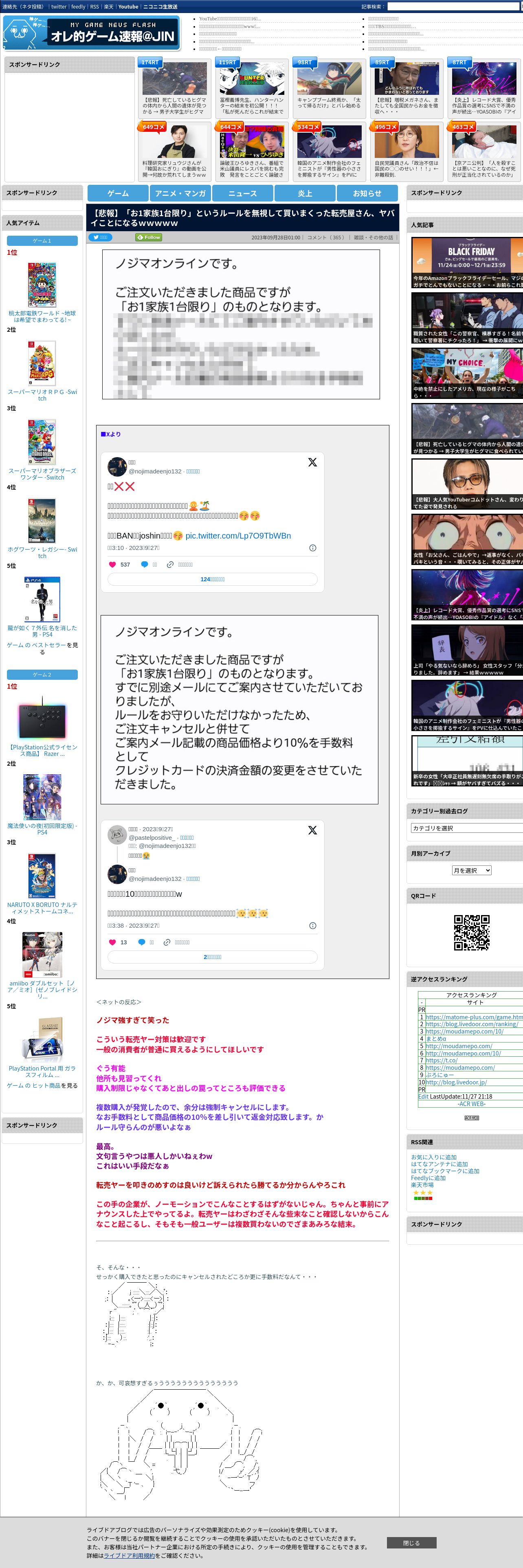Click copy-link chain icon in first tweet
The width and height of the screenshot is (523, 1568).
tap(171, 564)
